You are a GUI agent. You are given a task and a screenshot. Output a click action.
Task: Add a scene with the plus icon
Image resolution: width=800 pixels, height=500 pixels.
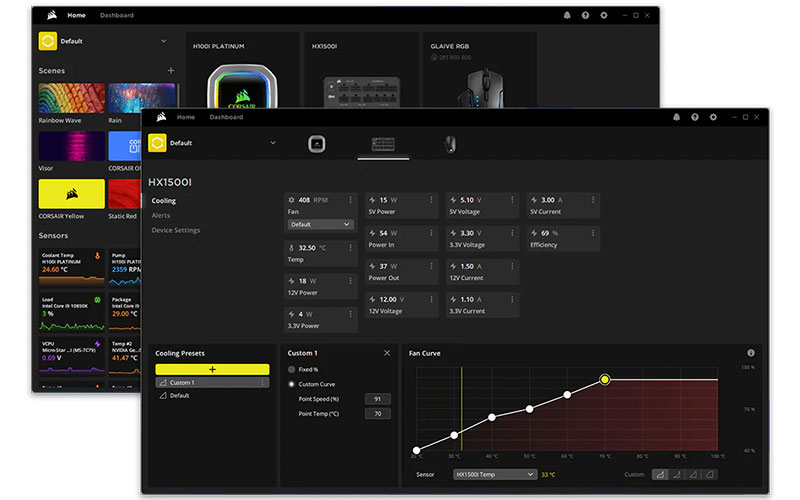pyautogui.click(x=171, y=71)
